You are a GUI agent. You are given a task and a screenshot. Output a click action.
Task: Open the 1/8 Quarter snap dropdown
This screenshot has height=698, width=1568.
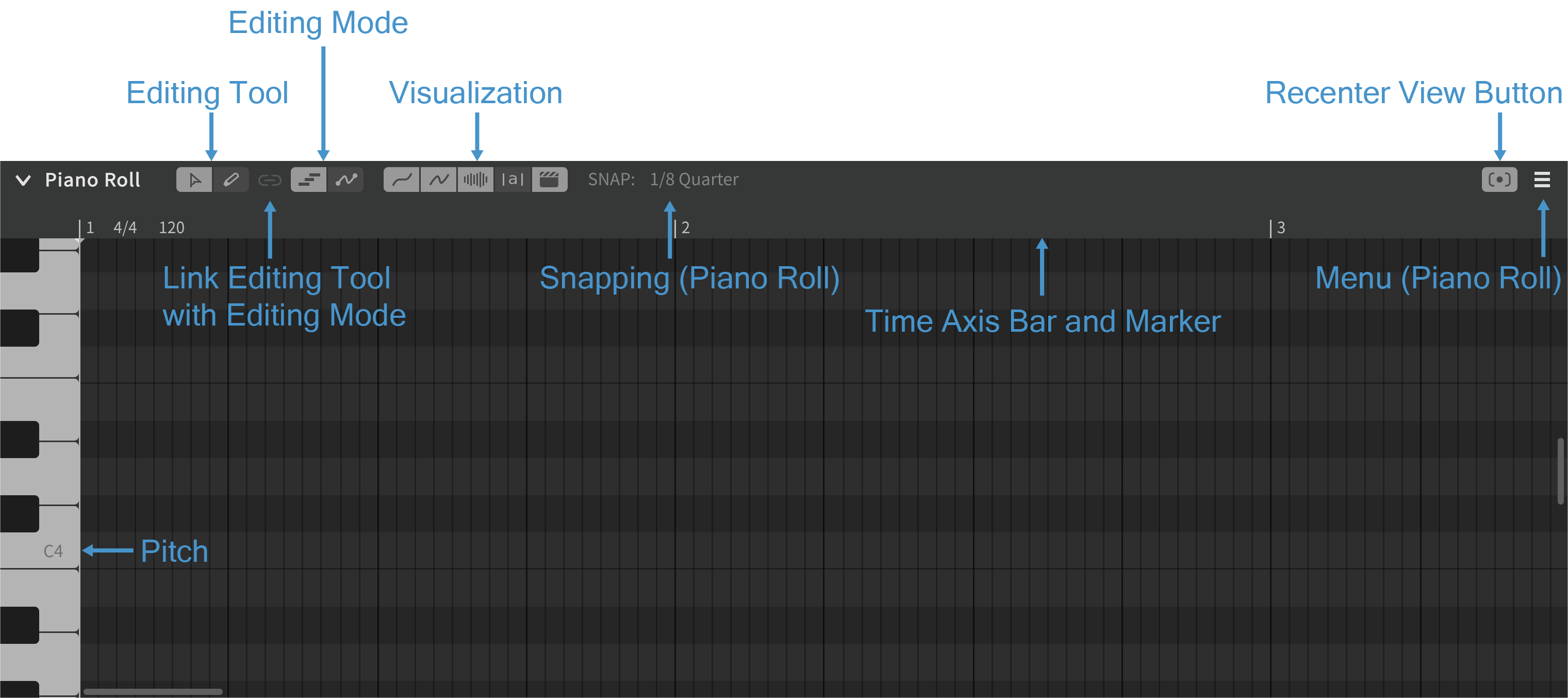pos(694,180)
